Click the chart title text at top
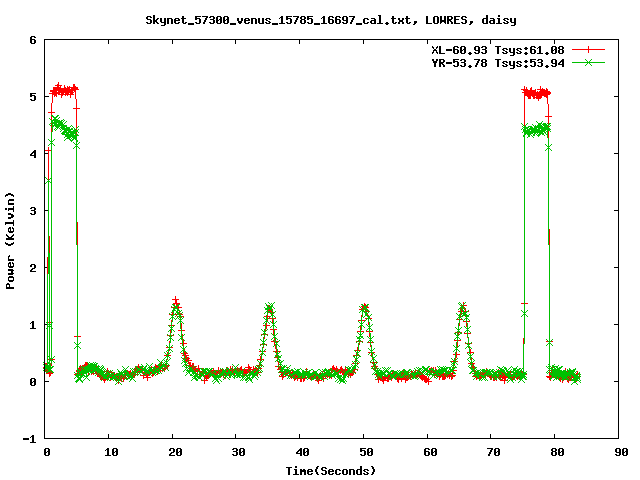Screen dimensions: 640x480 pyautogui.click(x=331, y=19)
